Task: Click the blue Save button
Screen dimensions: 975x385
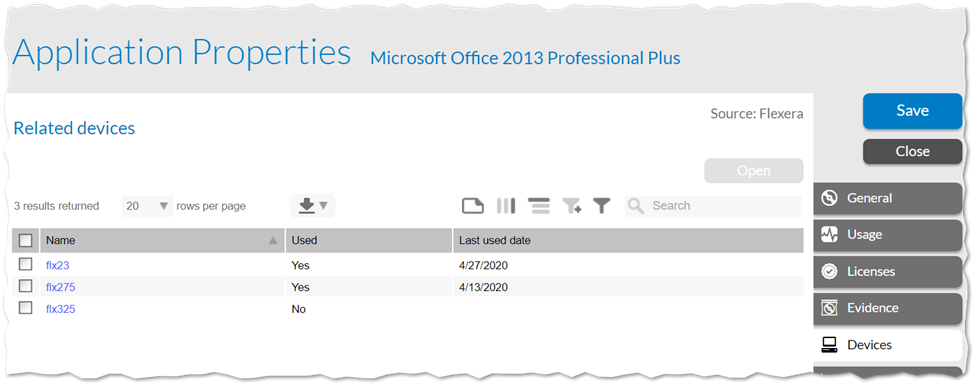Action: pyautogui.click(x=912, y=111)
